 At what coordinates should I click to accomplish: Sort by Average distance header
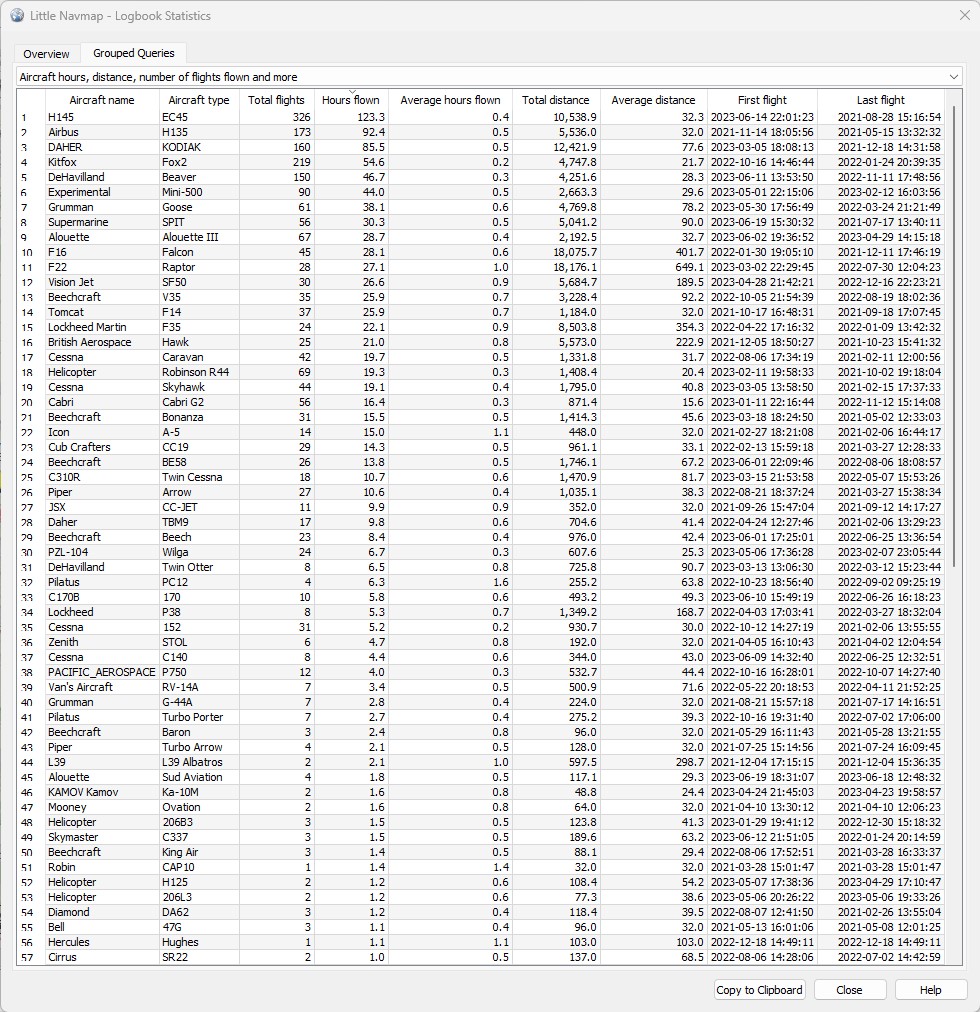tap(653, 100)
